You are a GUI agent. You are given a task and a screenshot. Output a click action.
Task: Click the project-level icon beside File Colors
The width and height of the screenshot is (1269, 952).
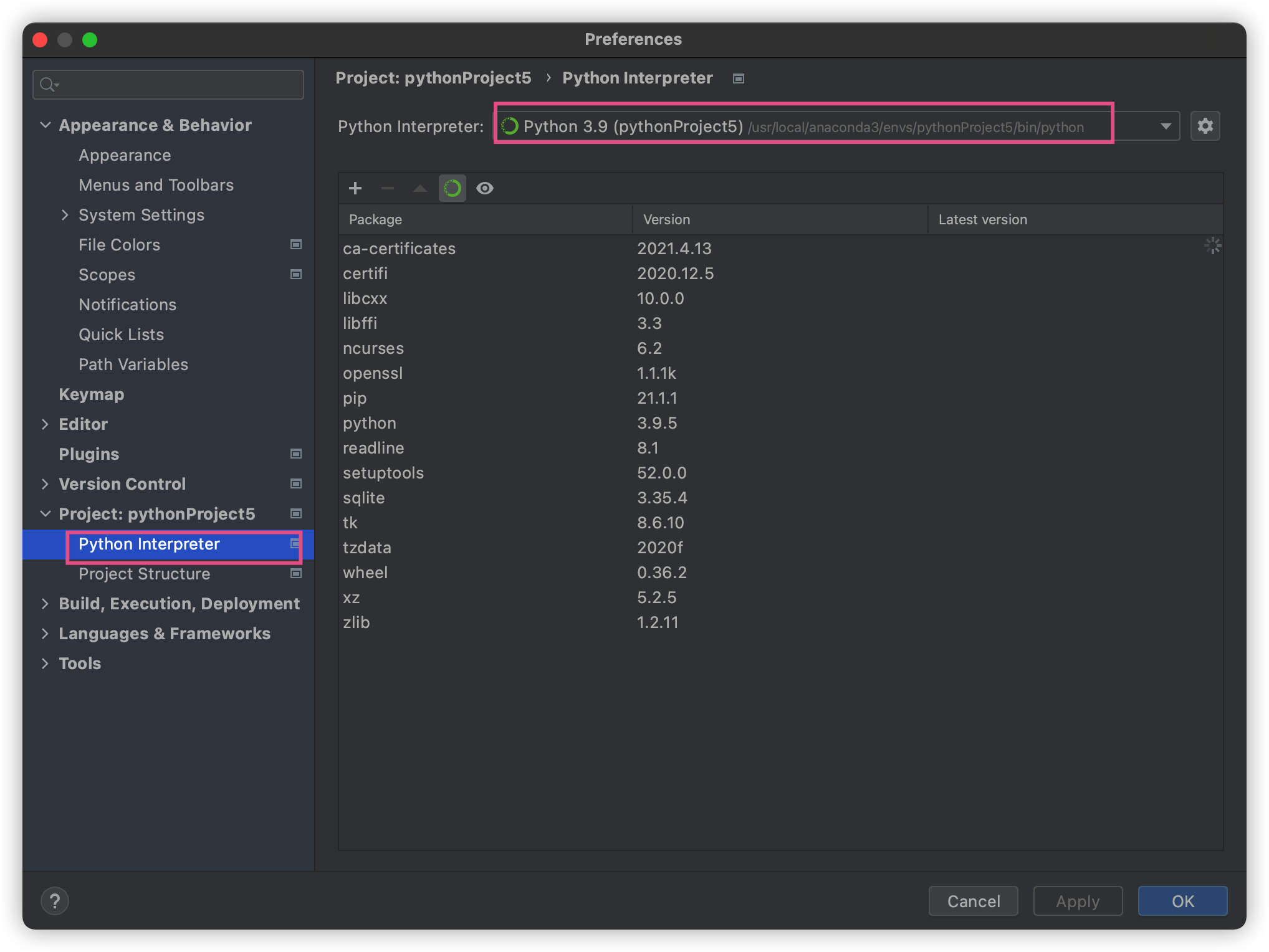click(296, 245)
